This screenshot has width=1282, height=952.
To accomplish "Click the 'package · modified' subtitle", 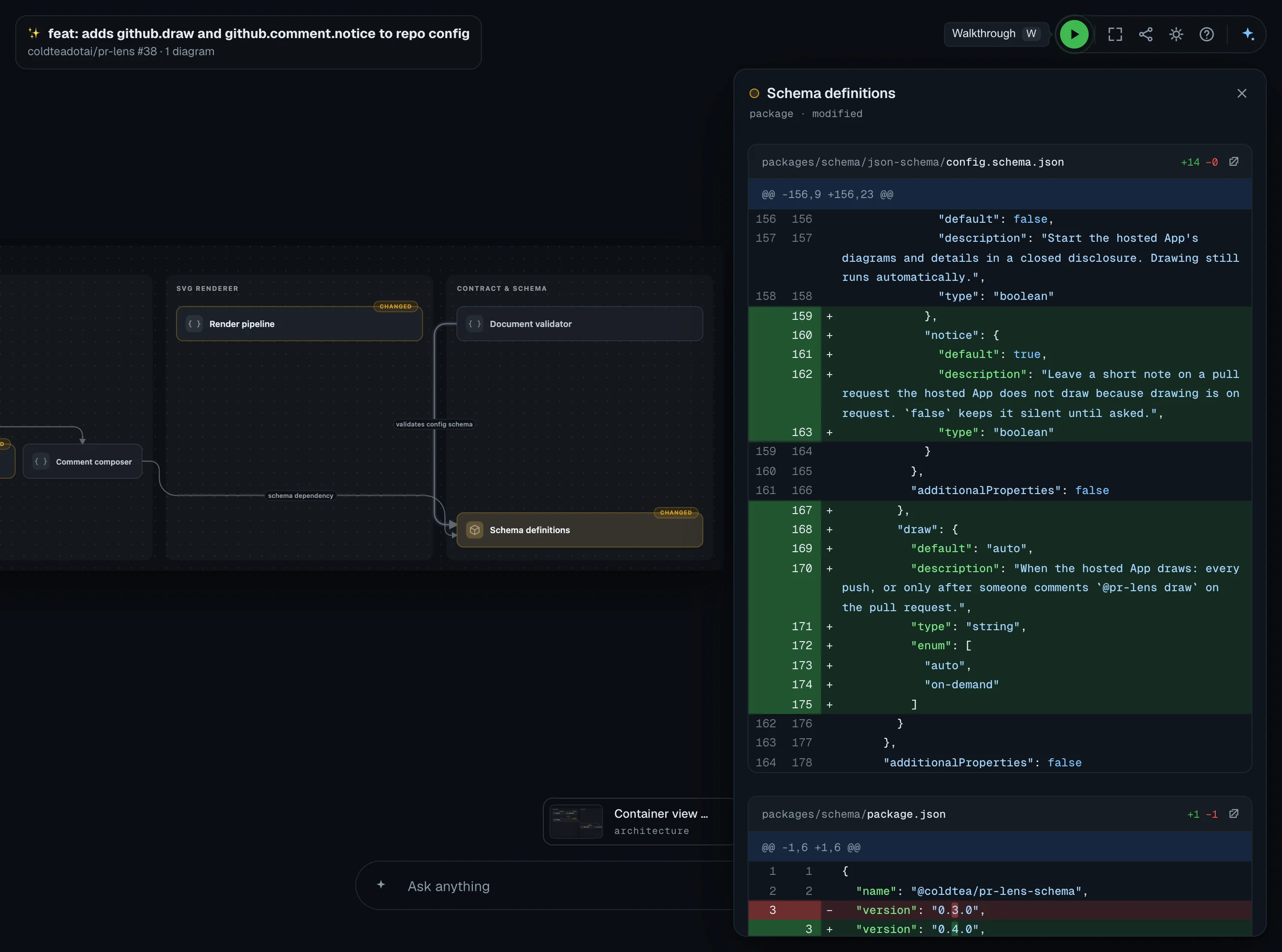I will pyautogui.click(x=805, y=113).
